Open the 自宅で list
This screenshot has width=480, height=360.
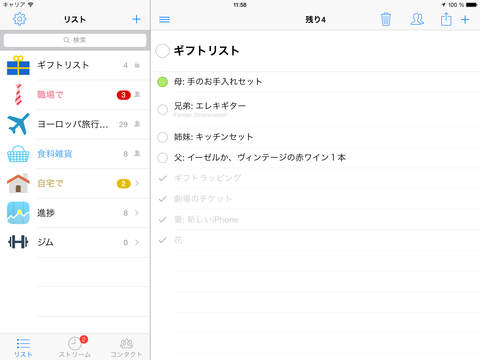(75, 183)
